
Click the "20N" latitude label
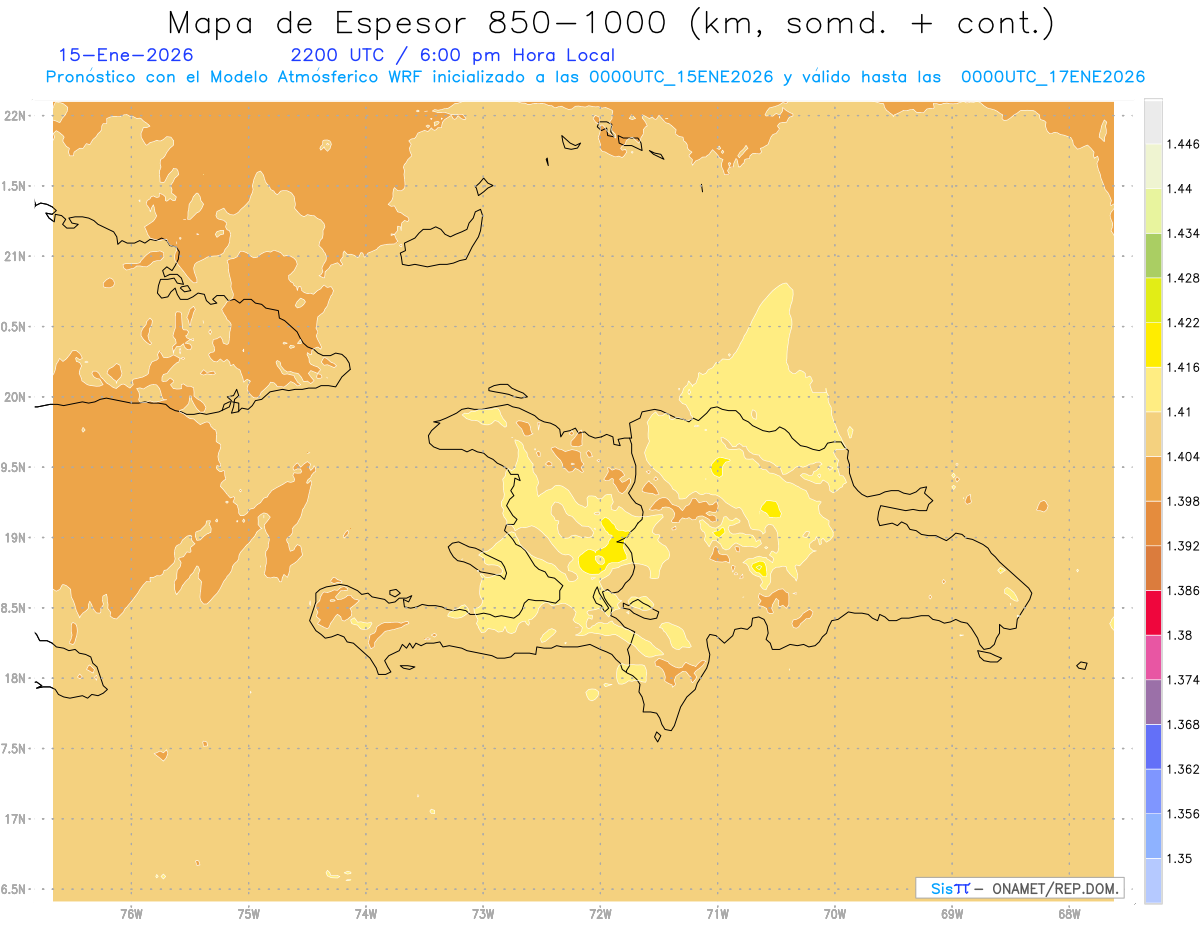[x=17, y=397]
